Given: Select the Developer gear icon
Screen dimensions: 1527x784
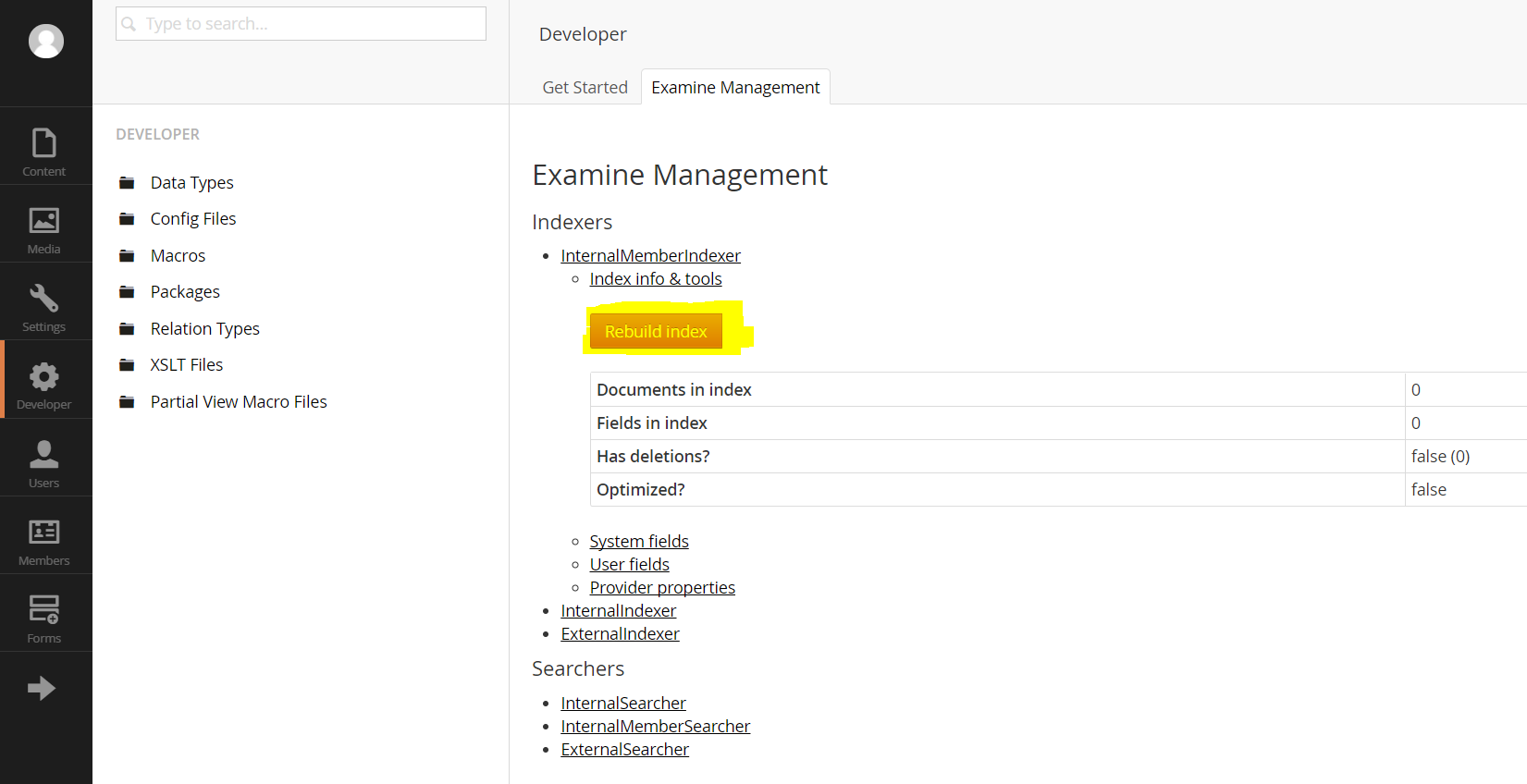Looking at the screenshot, I should point(44,378).
